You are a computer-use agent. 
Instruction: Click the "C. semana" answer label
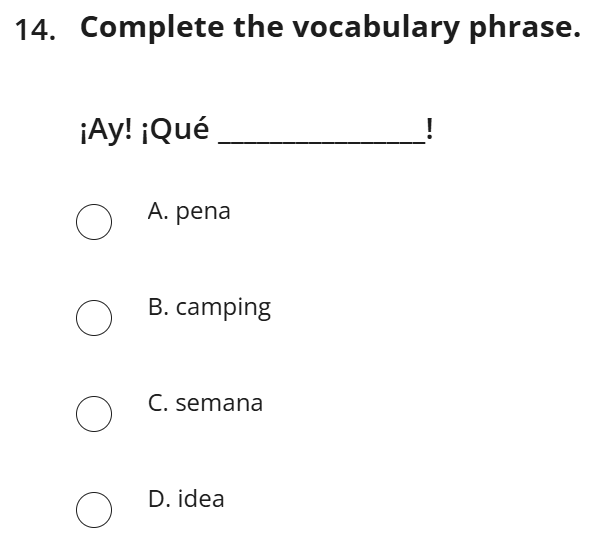tap(205, 403)
